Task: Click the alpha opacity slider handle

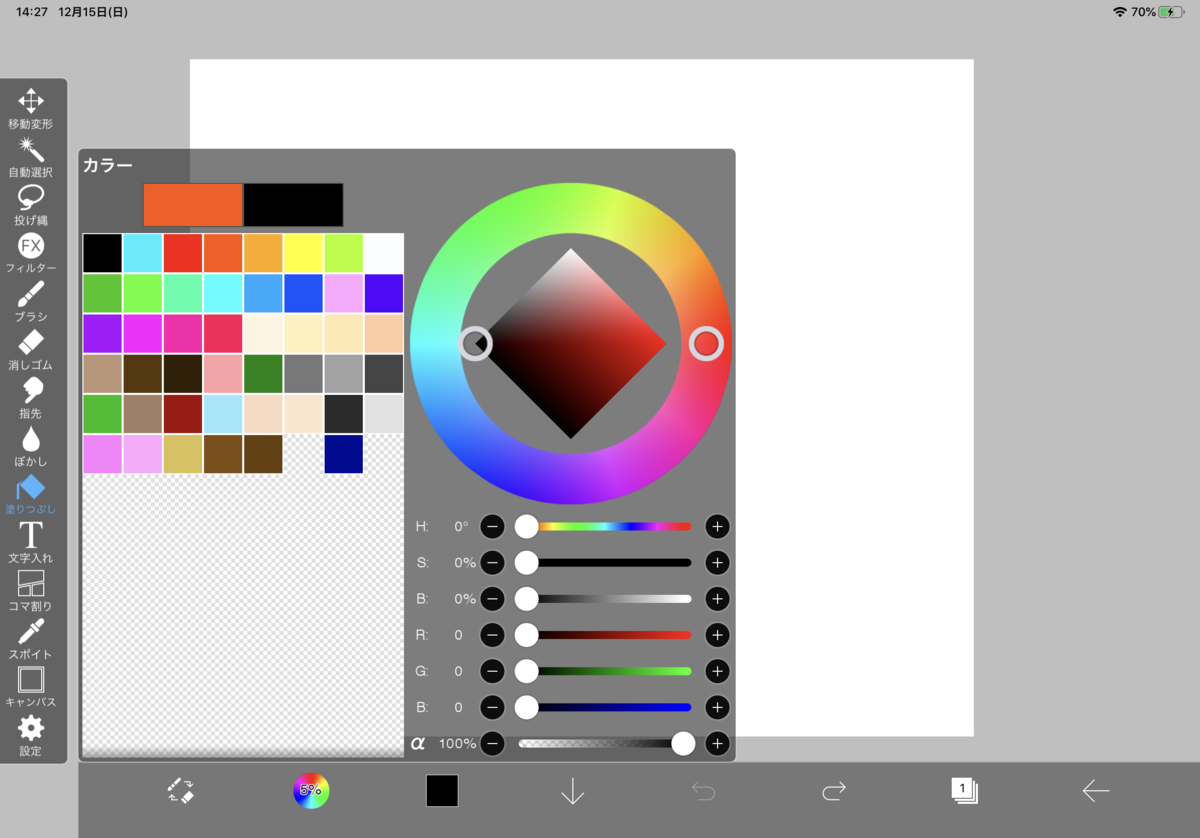Action: (683, 743)
